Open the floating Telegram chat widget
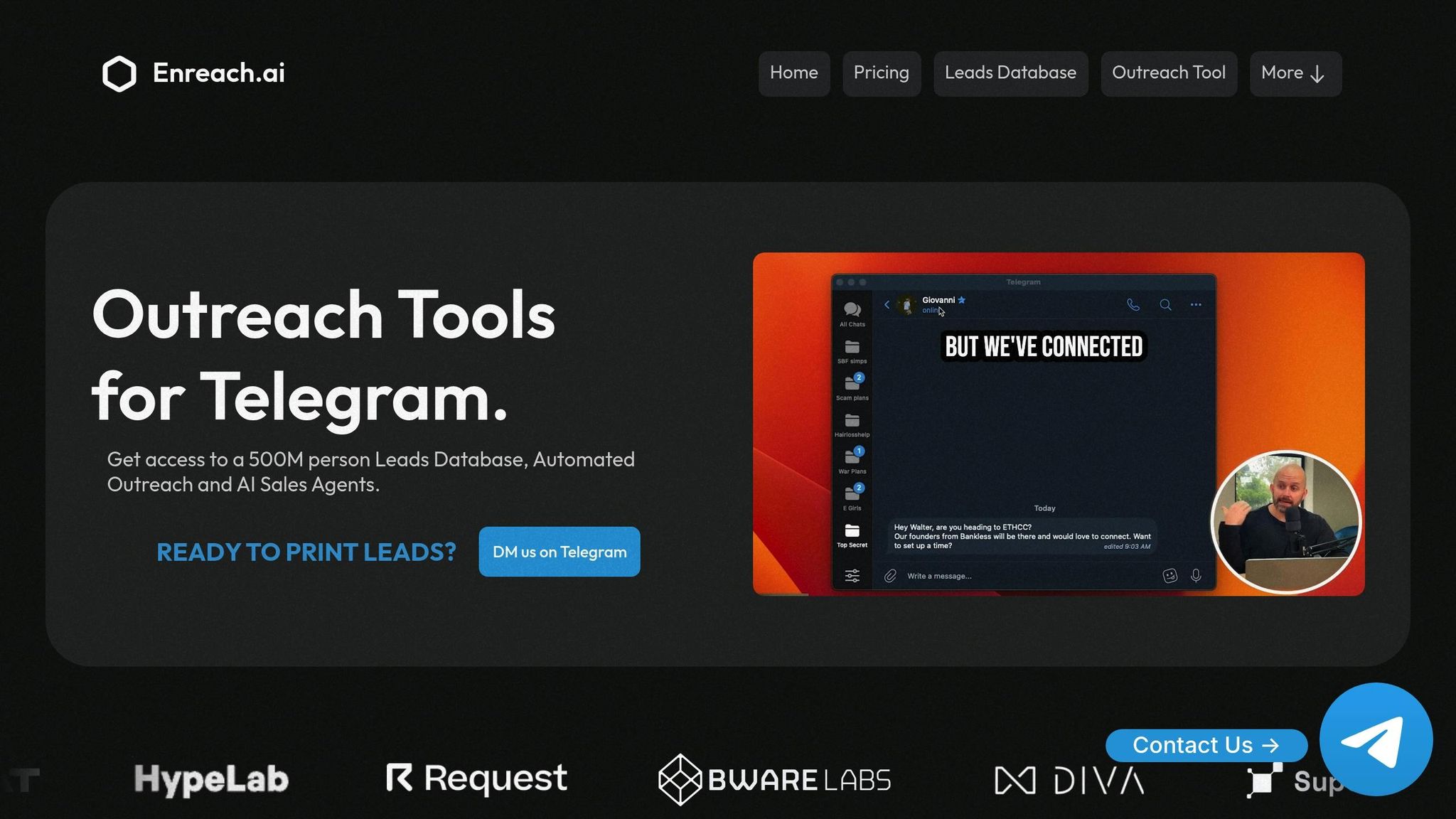1456x819 pixels. 1377,739
